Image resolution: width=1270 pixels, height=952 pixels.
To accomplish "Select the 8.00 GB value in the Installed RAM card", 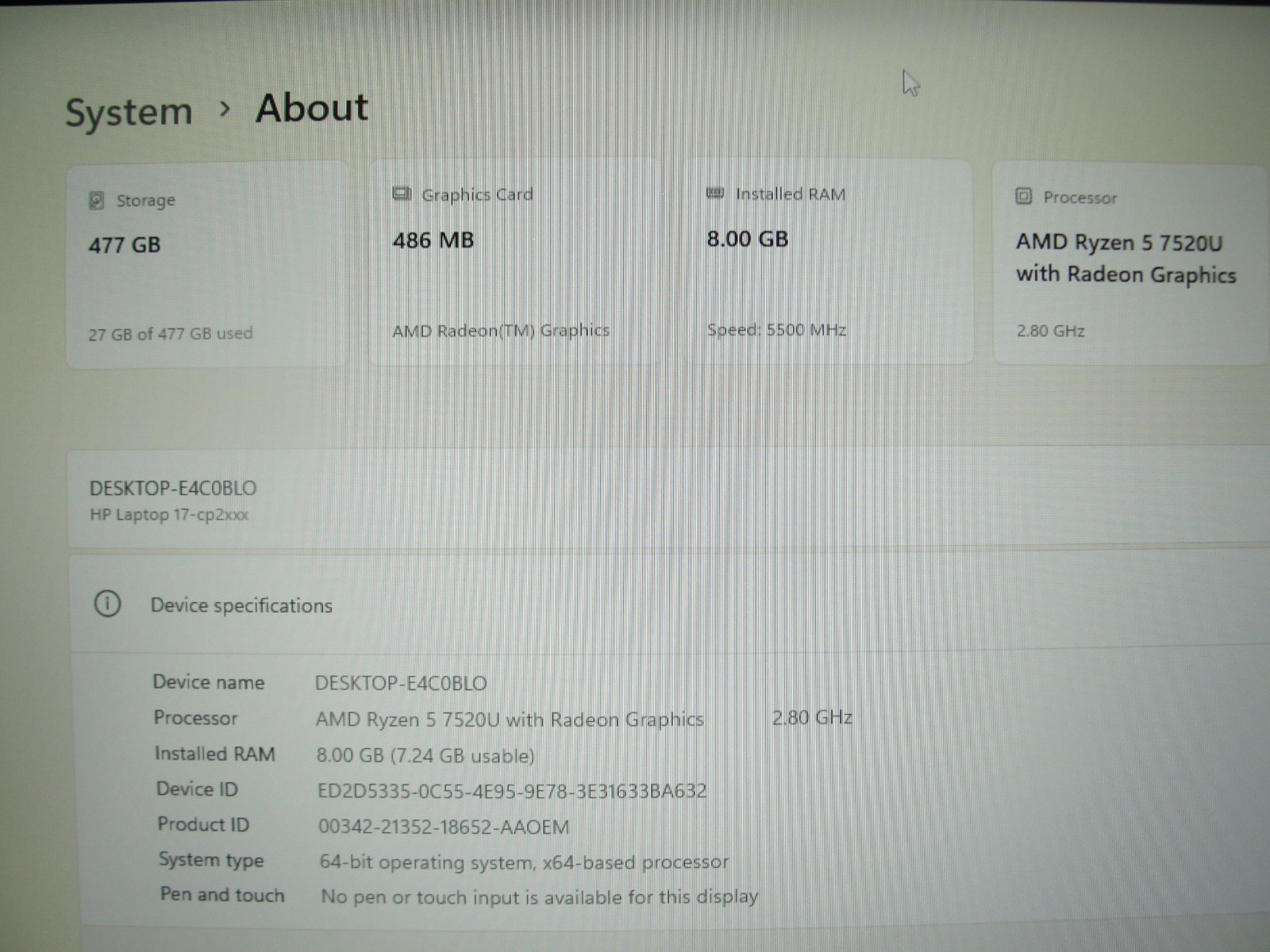I will click(x=748, y=239).
